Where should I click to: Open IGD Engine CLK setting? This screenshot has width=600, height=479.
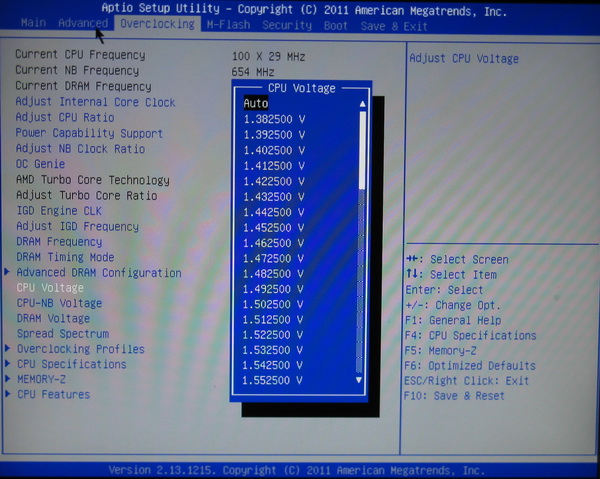pyautogui.click(x=59, y=211)
